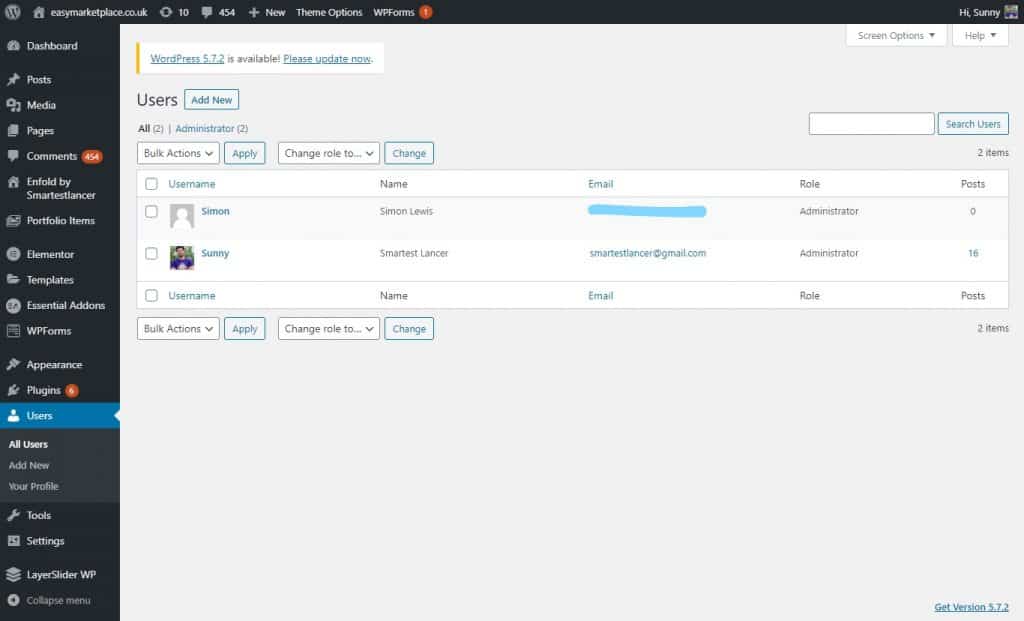
Task: Check the box for user Simon
Action: [152, 212]
